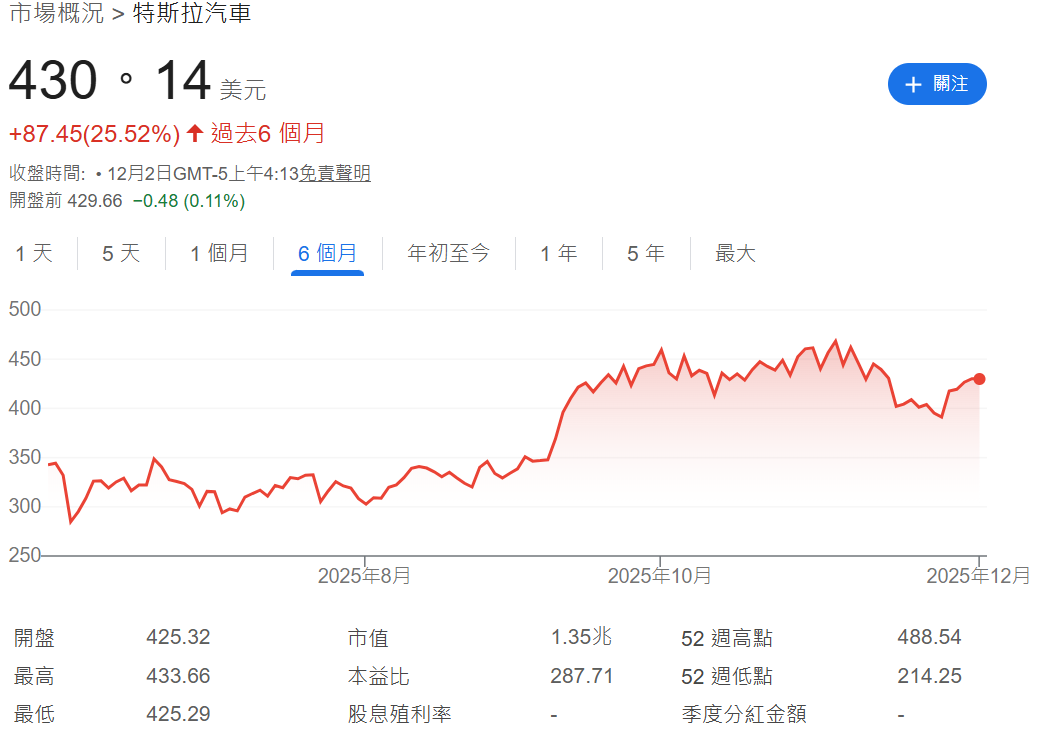Click the market cap value 1.35兆
This screenshot has height=735, width=1045.
582,636
